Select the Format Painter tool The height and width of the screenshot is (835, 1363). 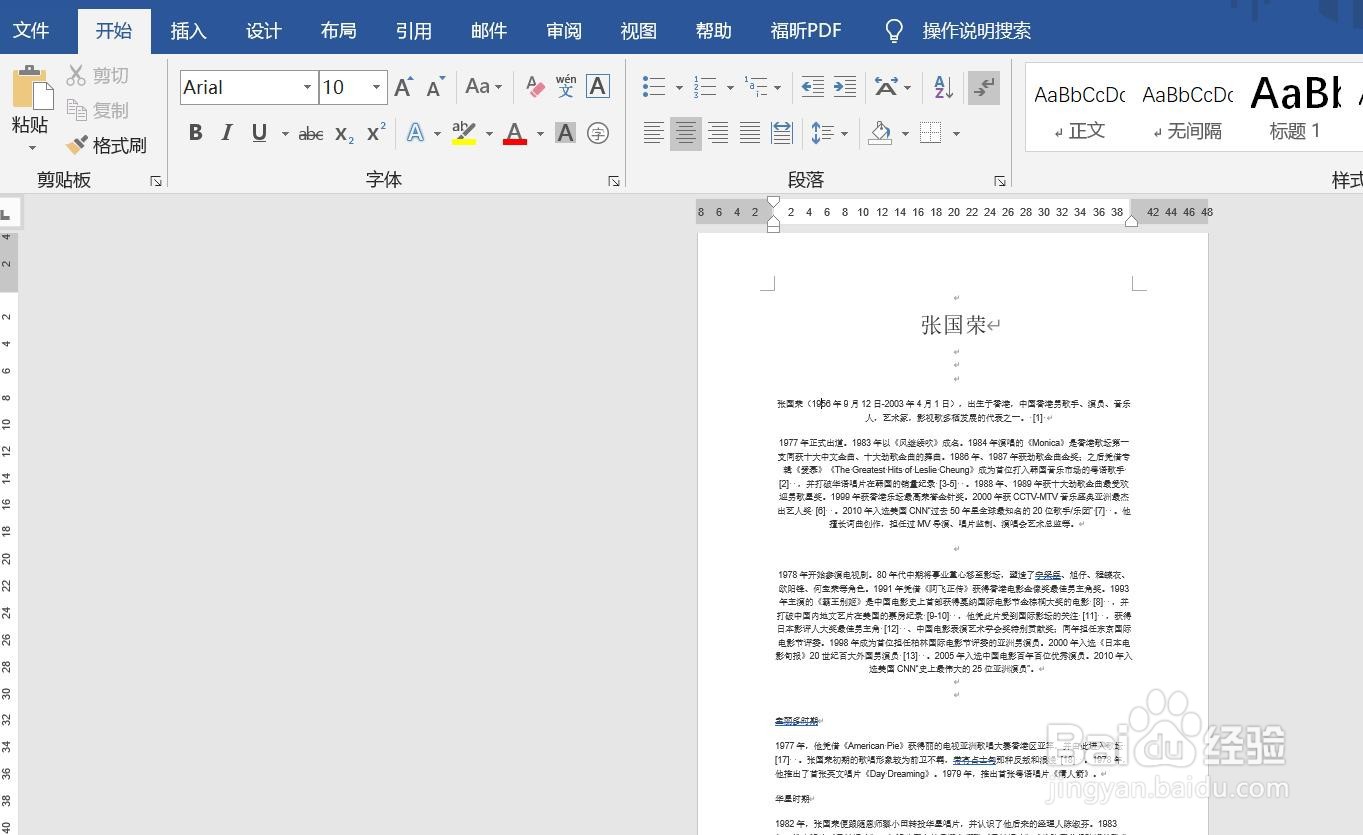click(x=103, y=145)
